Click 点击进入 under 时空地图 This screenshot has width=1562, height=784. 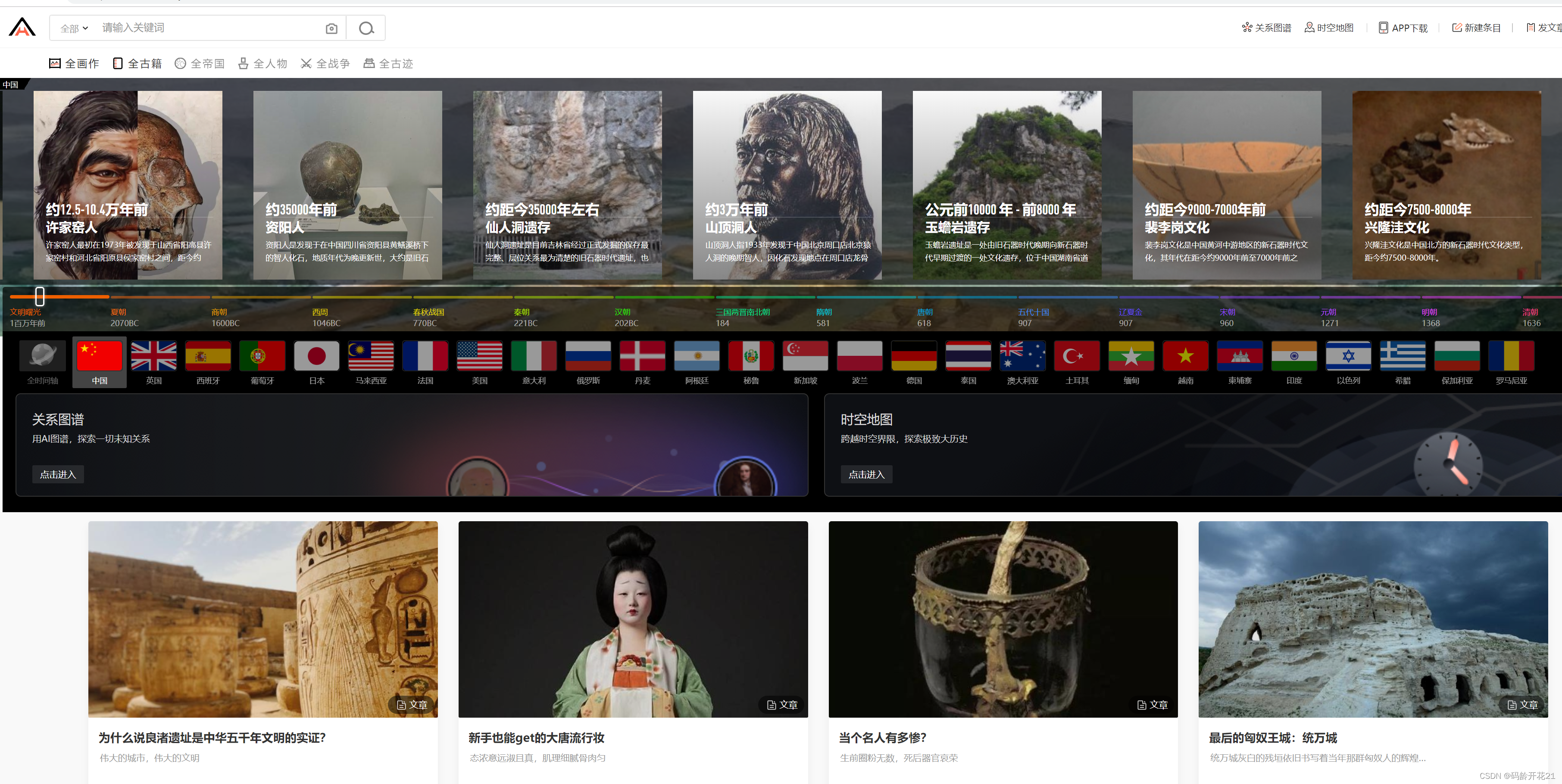(x=866, y=474)
